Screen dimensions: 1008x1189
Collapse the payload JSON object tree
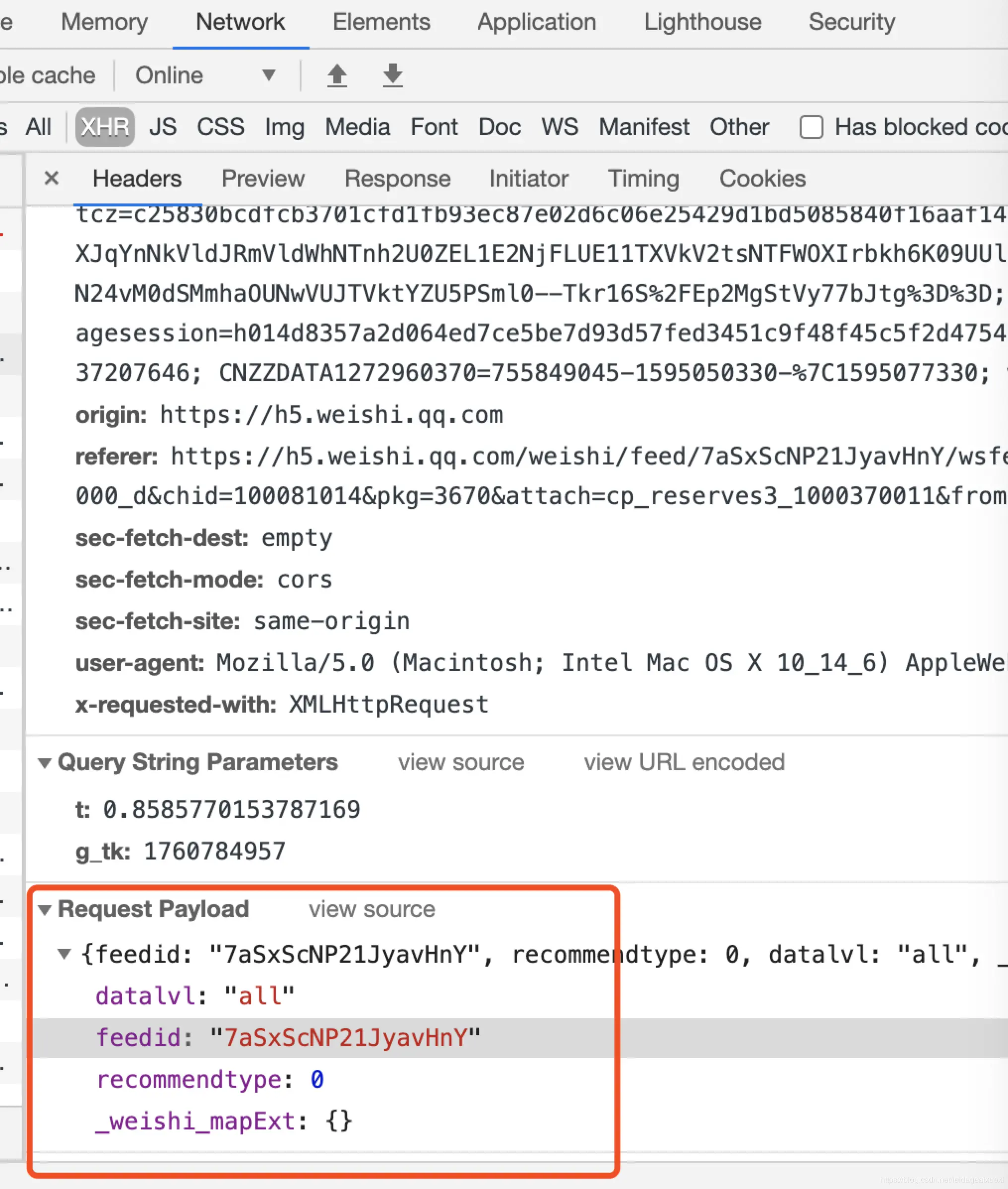pos(64,954)
